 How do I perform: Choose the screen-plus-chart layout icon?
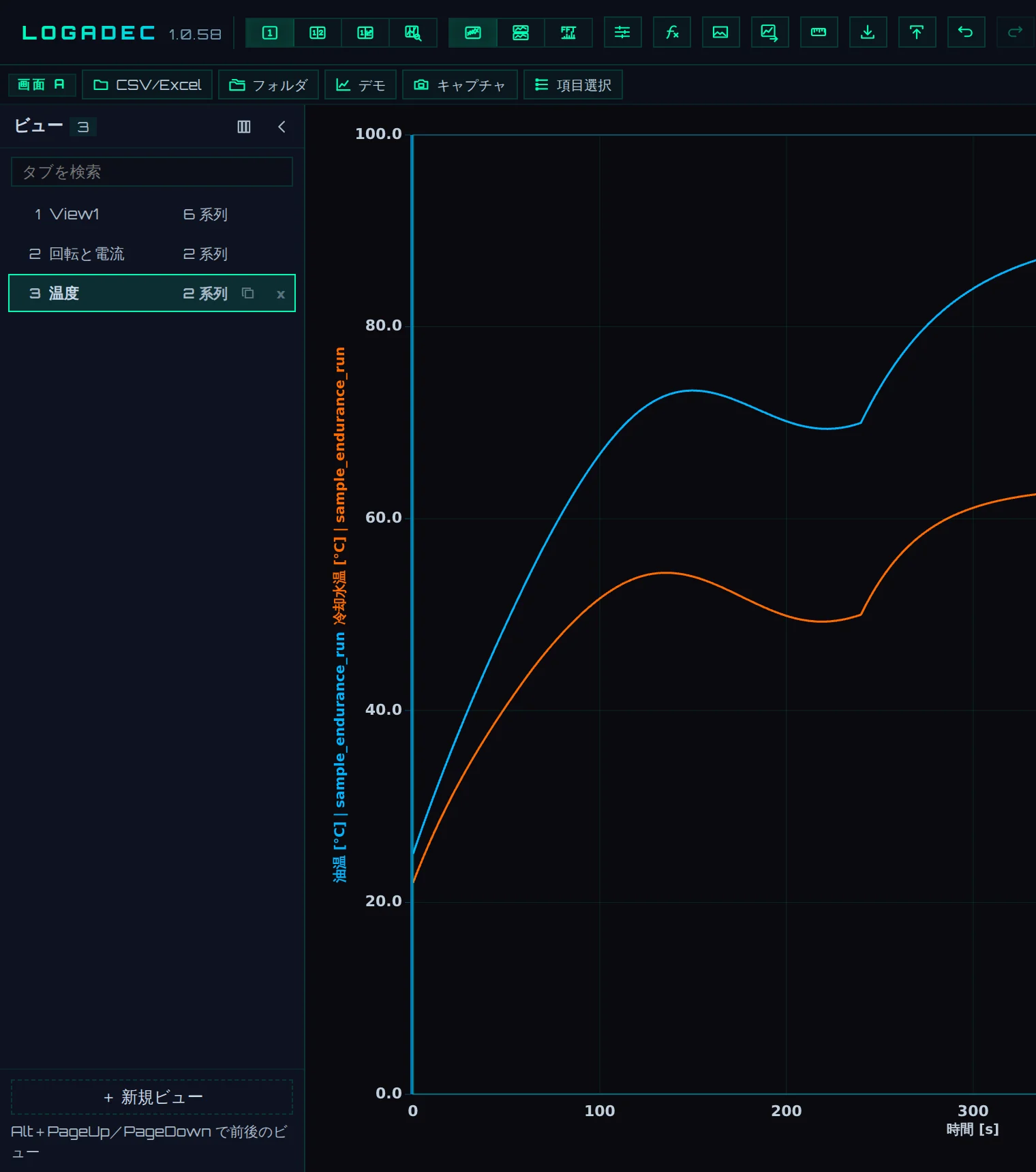365,33
